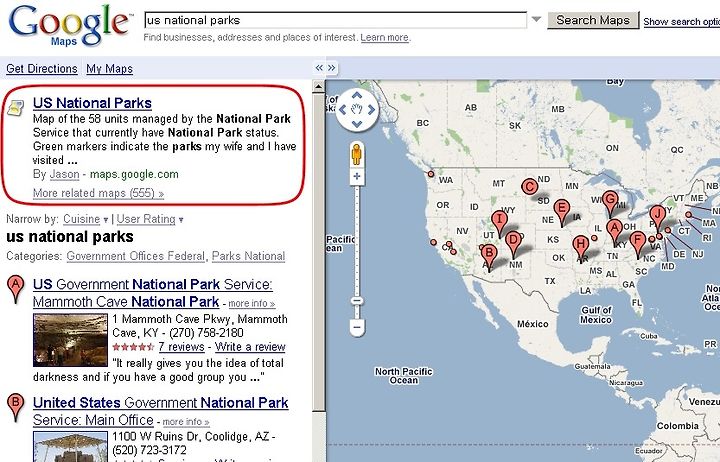Screen dimensions: 720x462
Task: Click more info for Mammoth Cave
Action: (x=252, y=304)
